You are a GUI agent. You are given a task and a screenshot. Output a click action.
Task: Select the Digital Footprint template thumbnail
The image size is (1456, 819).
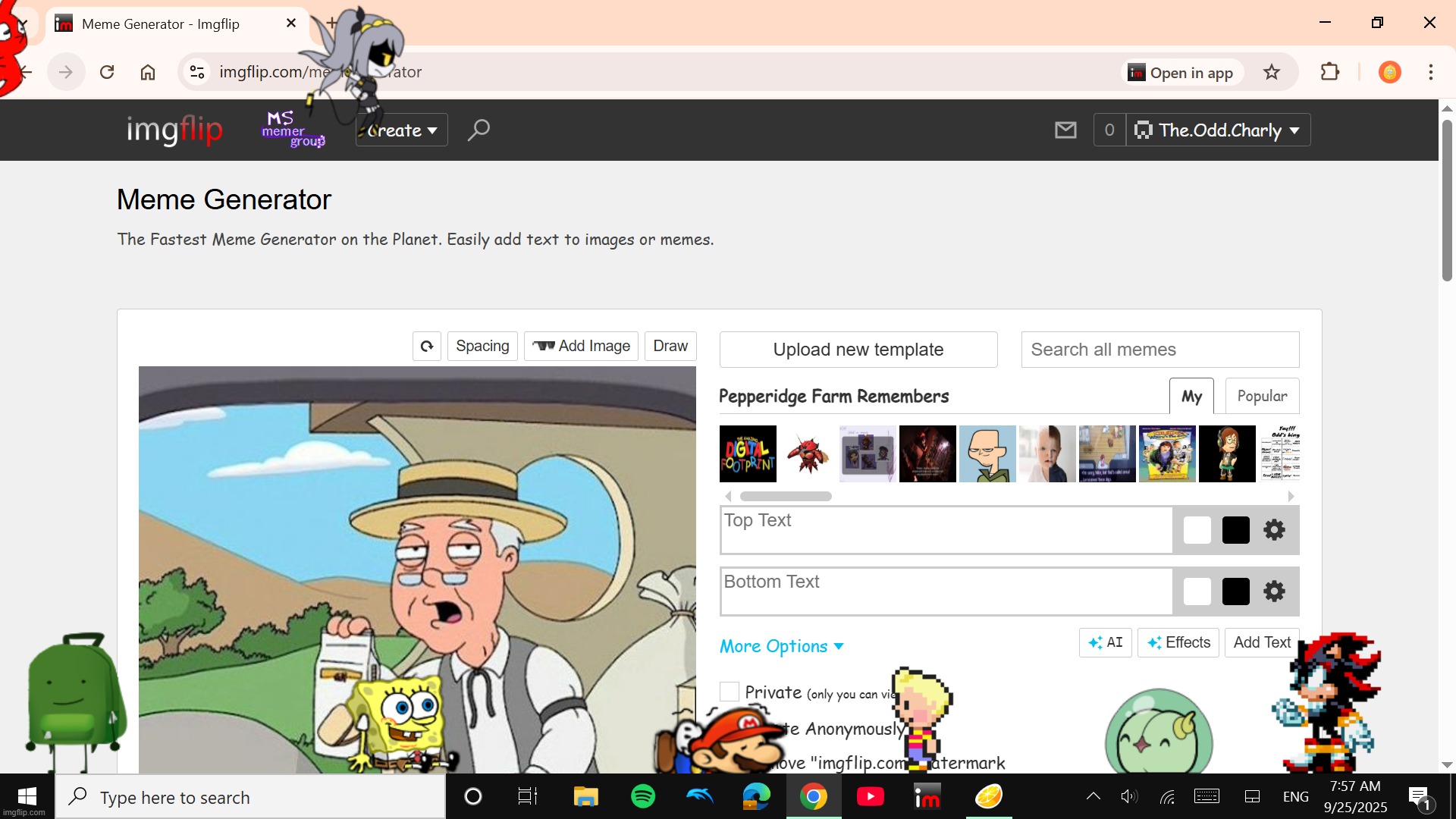click(748, 453)
